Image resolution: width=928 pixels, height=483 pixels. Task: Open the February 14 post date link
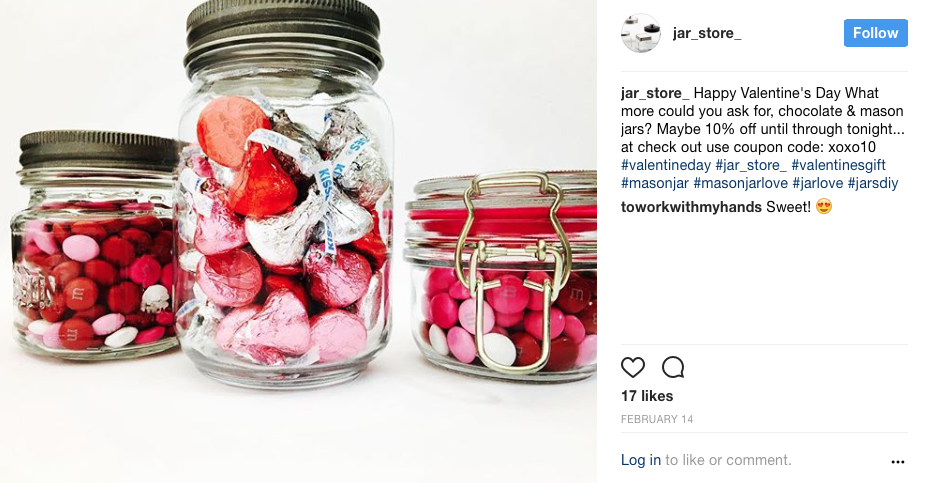pos(656,419)
